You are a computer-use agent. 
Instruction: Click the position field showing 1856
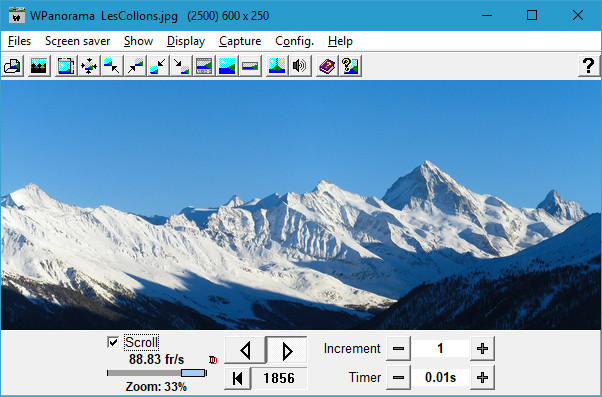(x=279, y=378)
